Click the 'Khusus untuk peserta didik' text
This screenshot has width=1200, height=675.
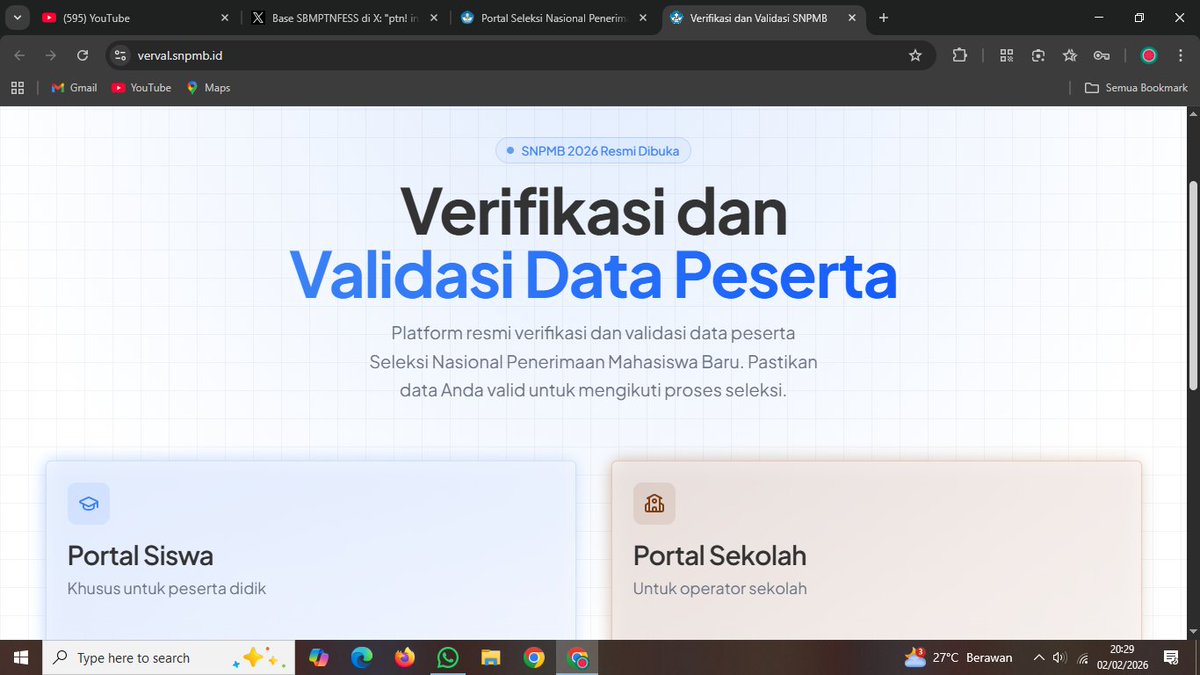tap(167, 588)
